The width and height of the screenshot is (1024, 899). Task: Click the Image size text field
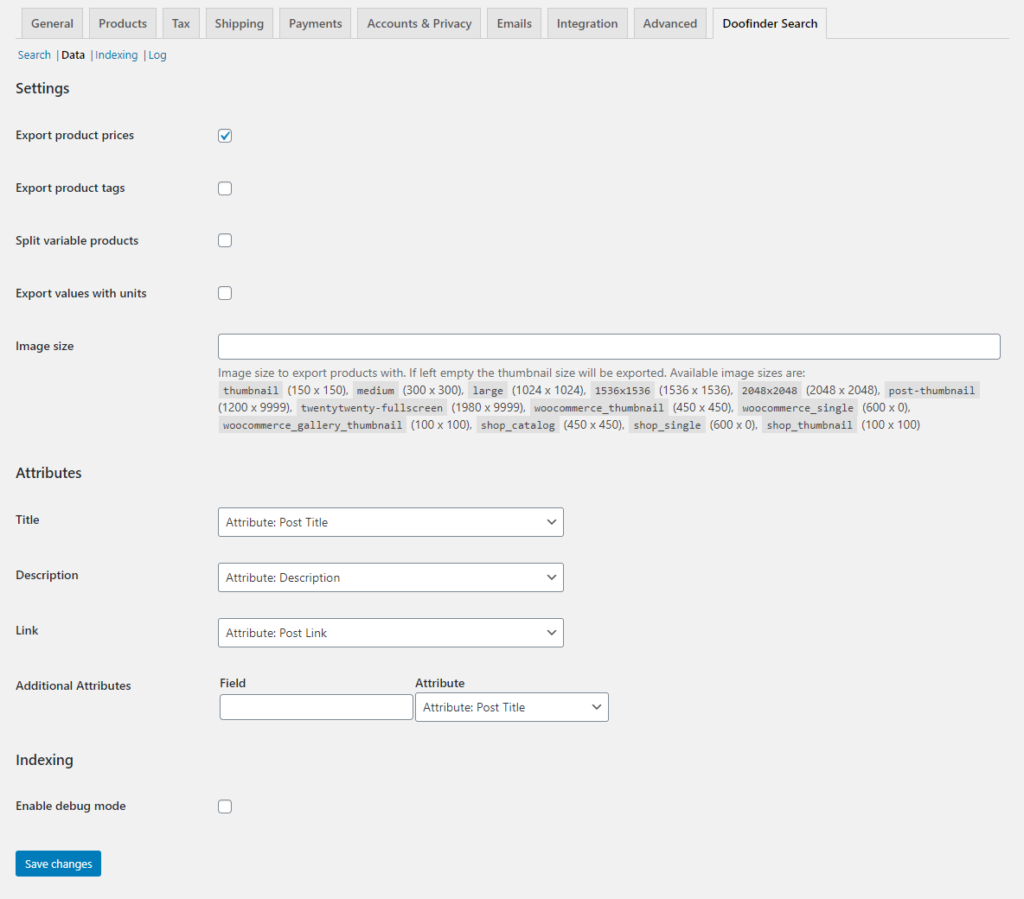click(609, 346)
